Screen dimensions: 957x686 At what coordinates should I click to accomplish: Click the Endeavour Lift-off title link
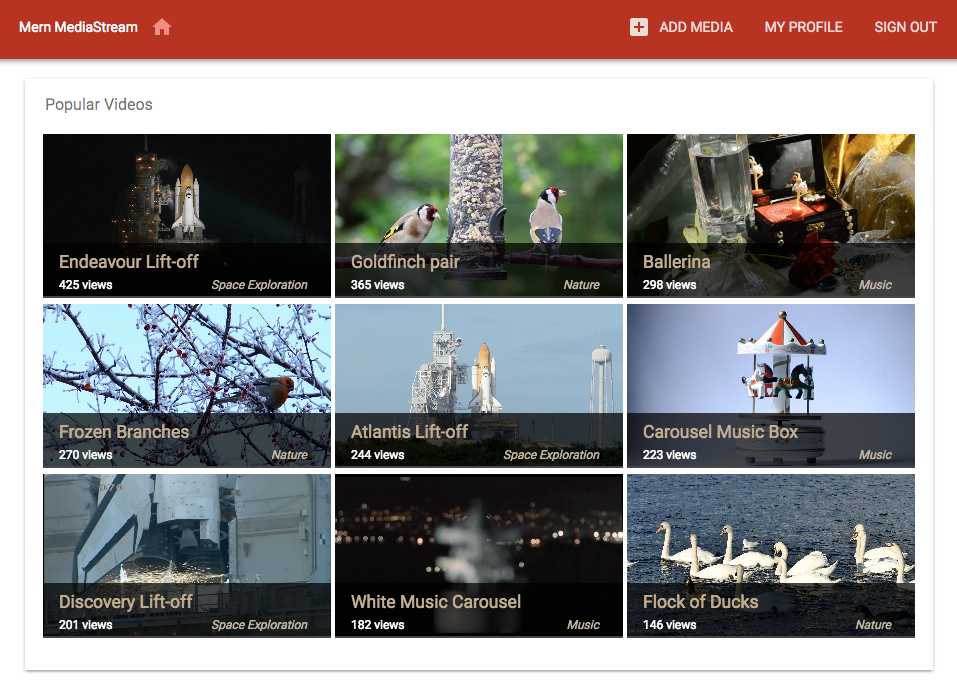[129, 262]
